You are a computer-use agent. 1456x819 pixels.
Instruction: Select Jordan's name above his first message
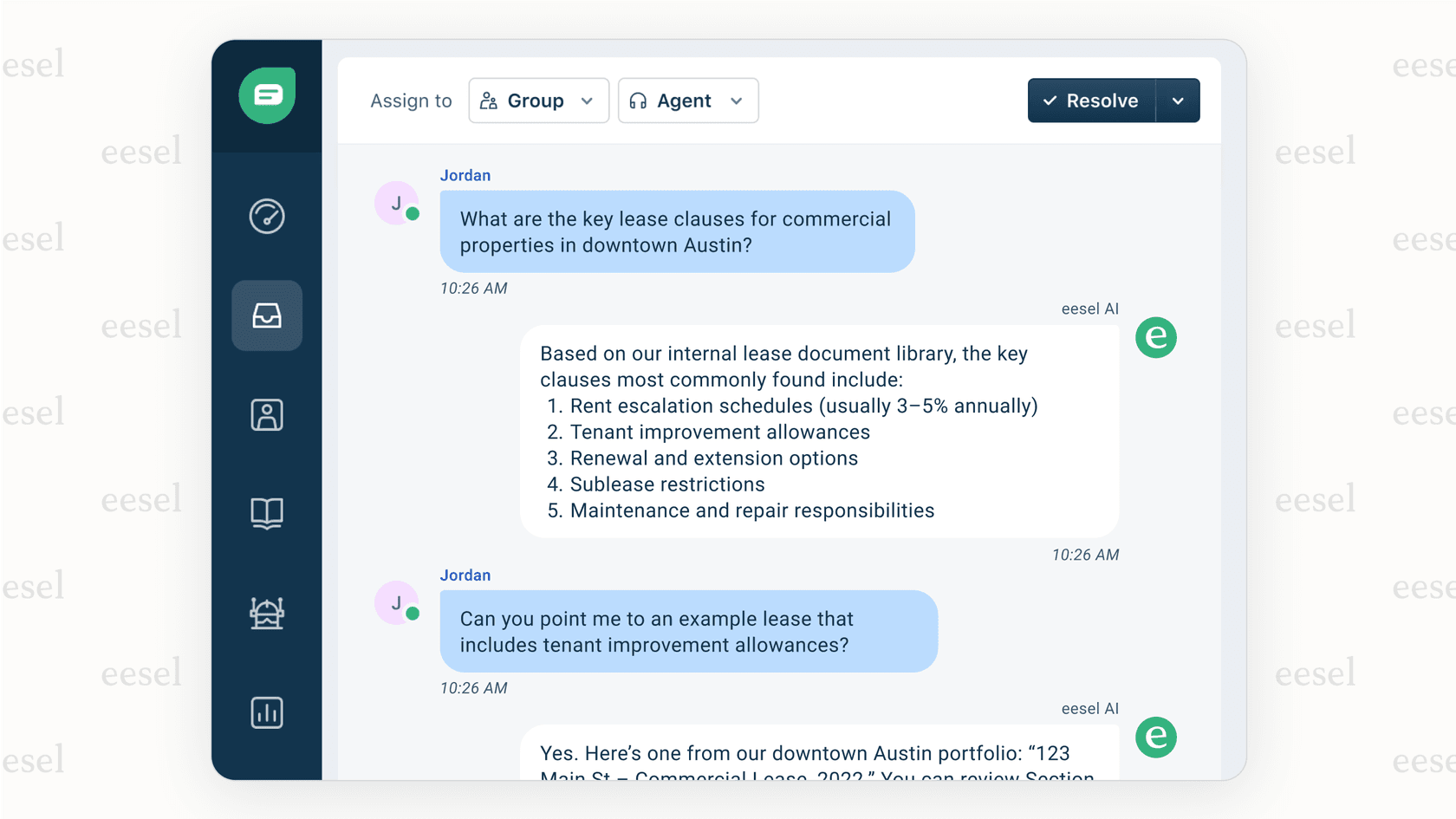click(x=465, y=175)
